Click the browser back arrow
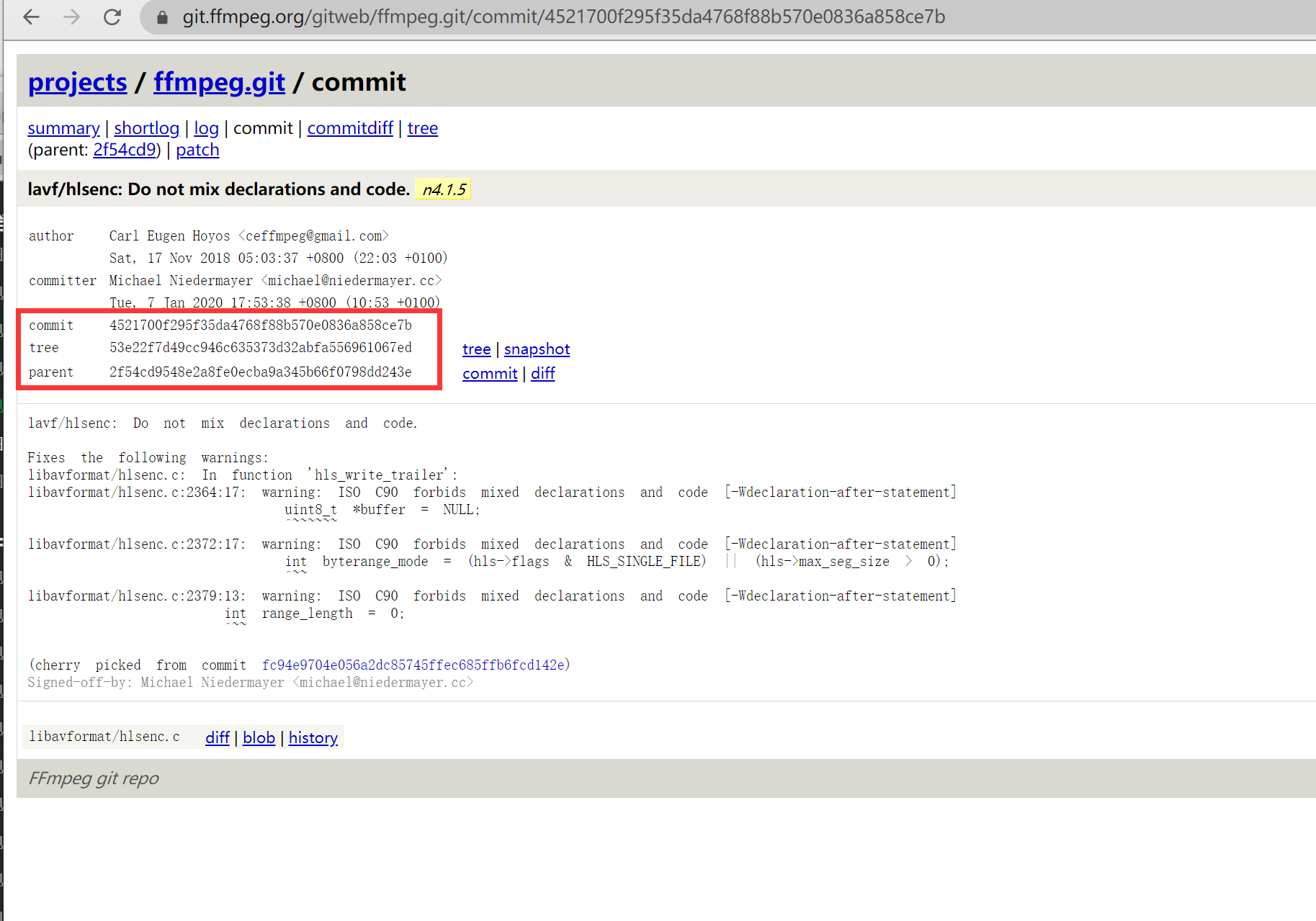The image size is (1316, 921). point(31,17)
